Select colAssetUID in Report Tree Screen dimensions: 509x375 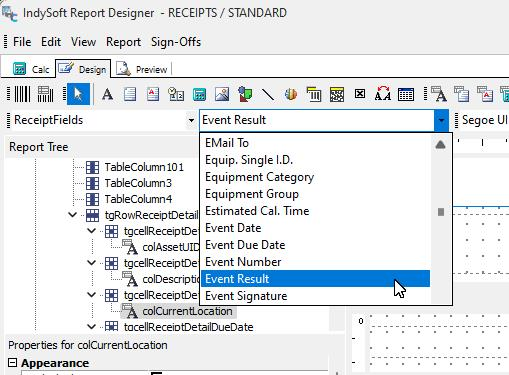171,247
